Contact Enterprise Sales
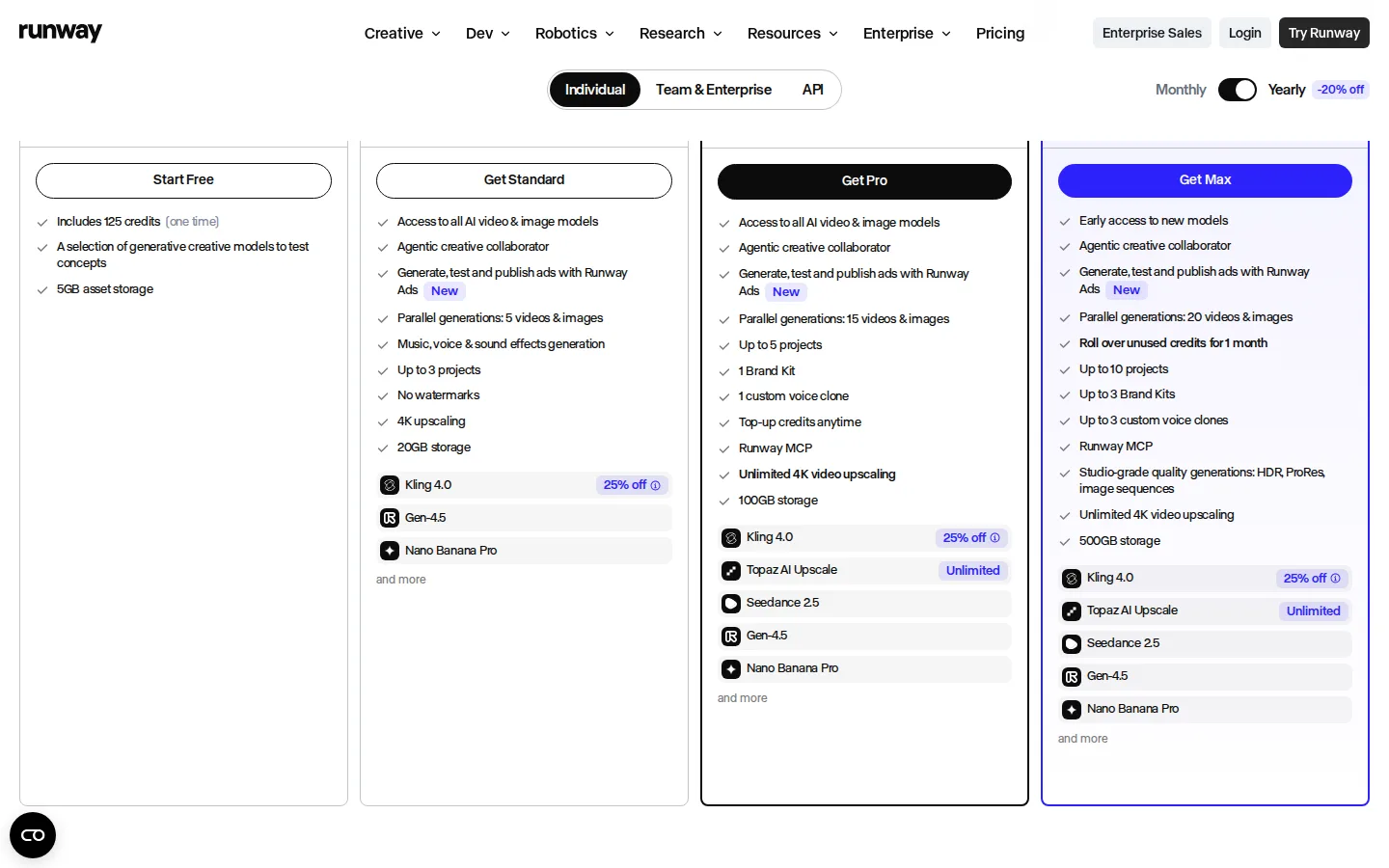This screenshot has height=868, width=1389. tap(1152, 33)
